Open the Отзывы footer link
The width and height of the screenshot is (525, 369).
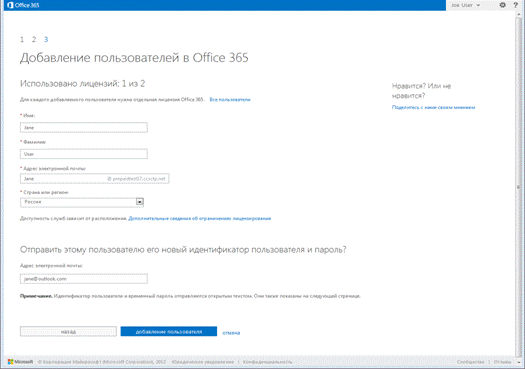(502, 362)
